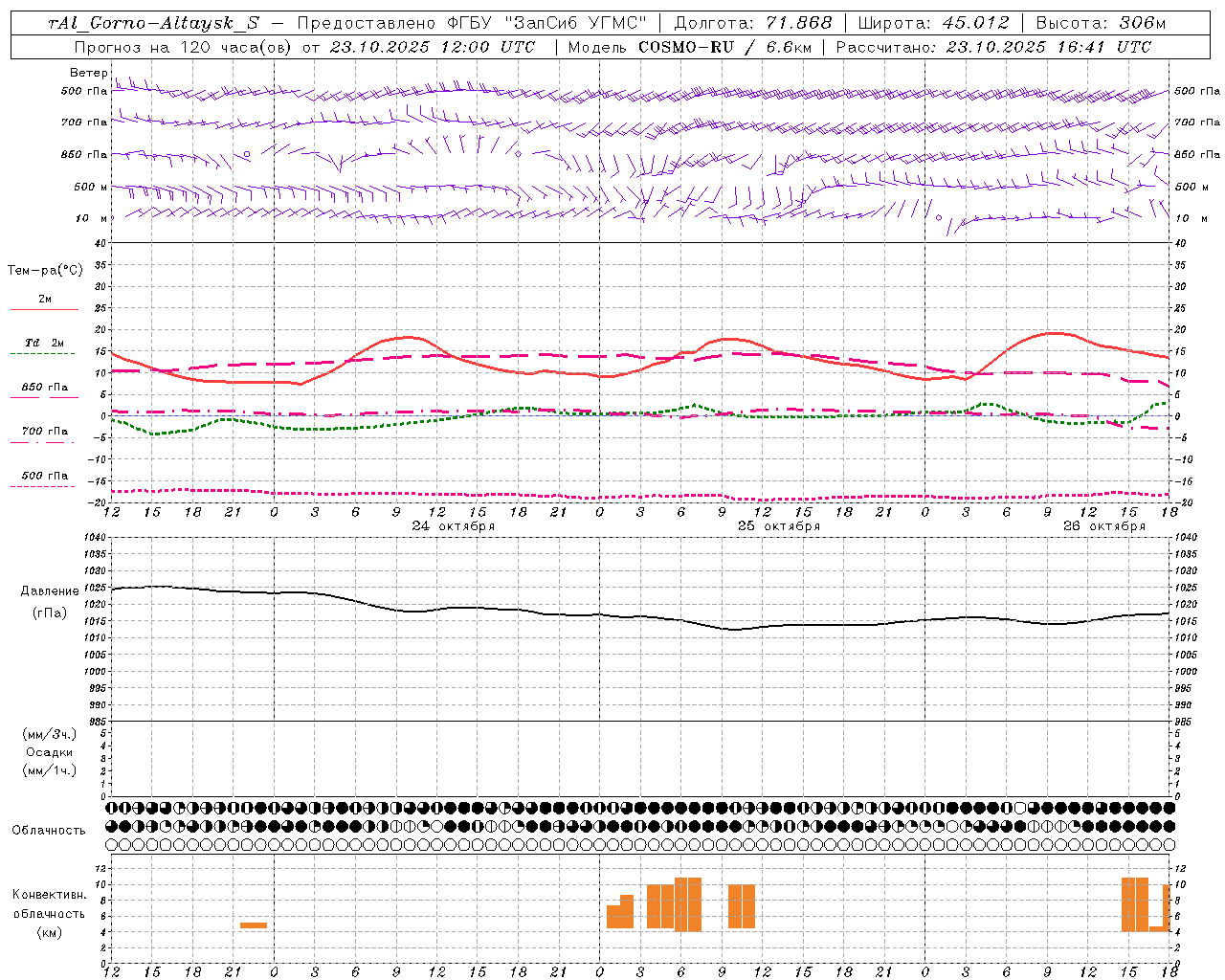1225x980 pixels.
Task: Click the Широта: 45.012 value
Action: pyautogui.click(x=934, y=23)
